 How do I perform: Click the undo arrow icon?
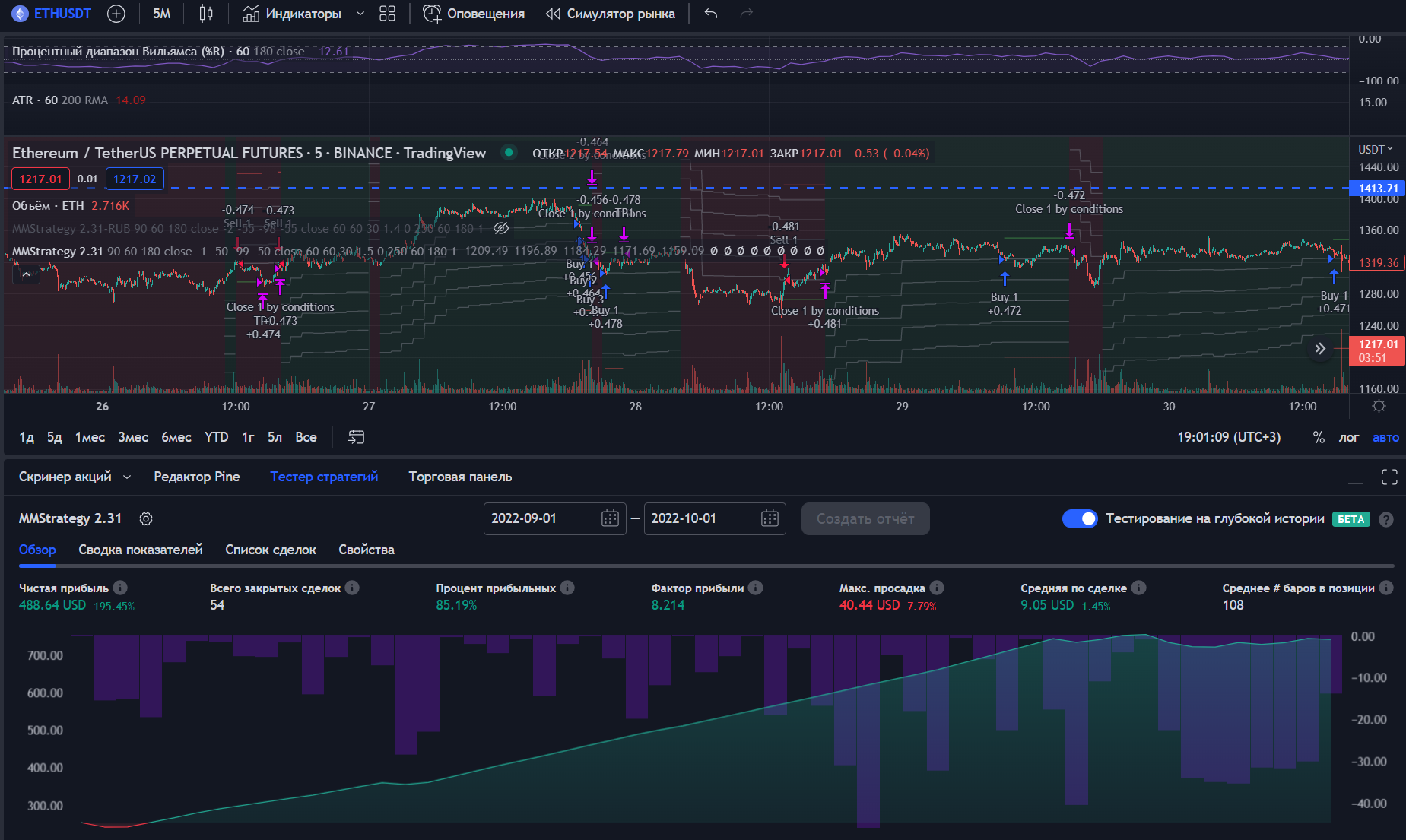pos(711,14)
